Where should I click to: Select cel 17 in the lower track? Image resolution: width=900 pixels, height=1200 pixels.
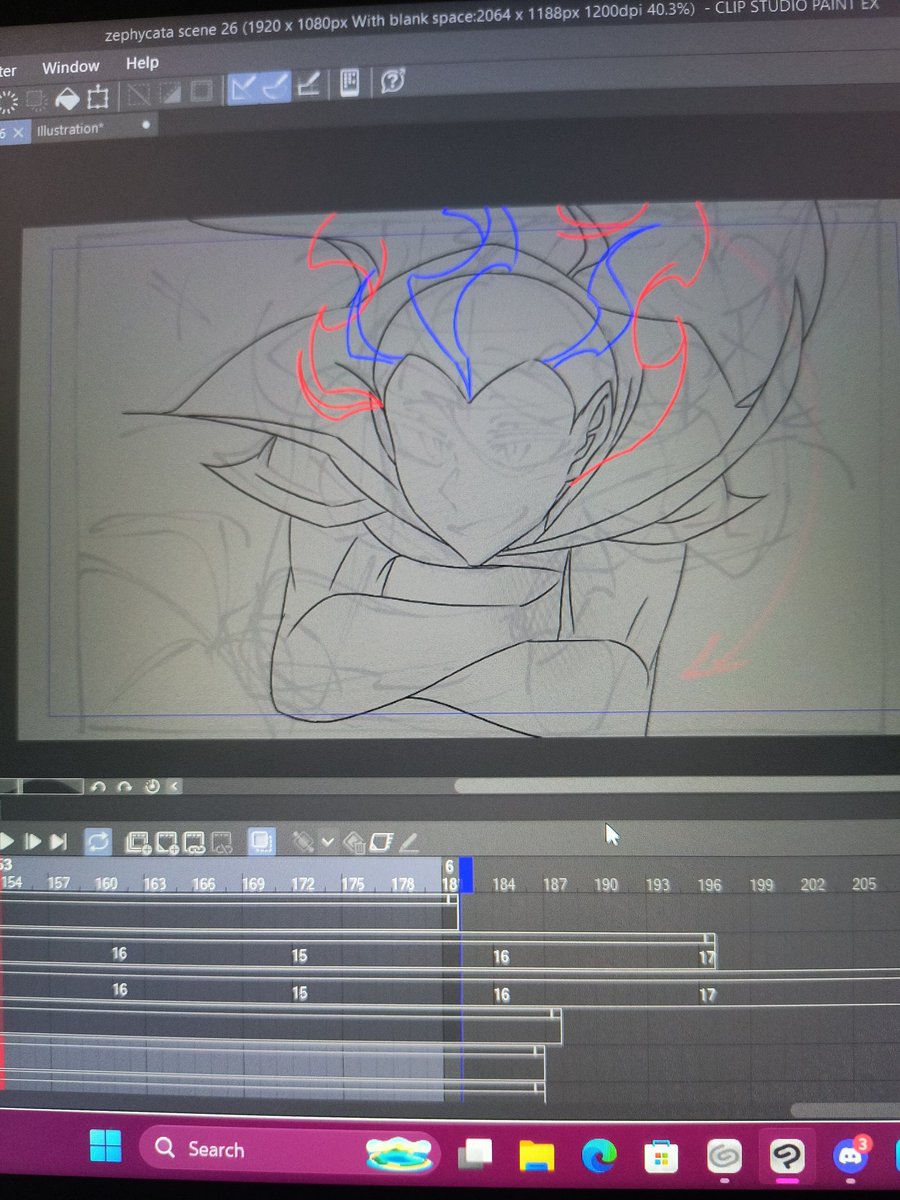(x=707, y=996)
